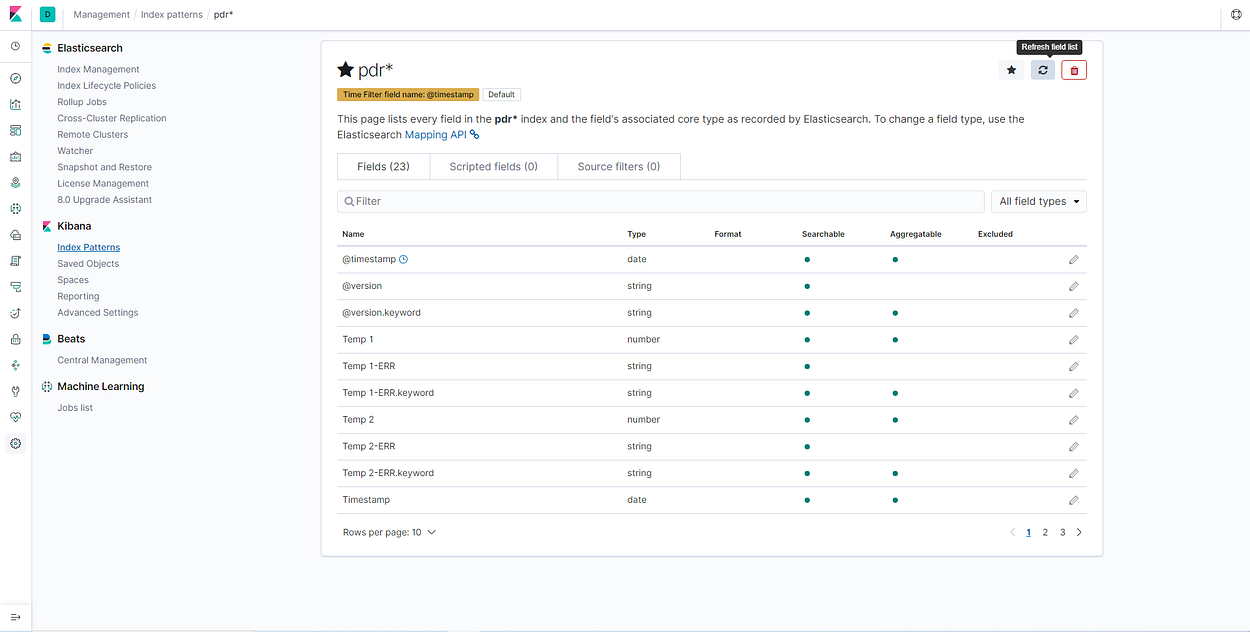Edit the @timestamp field
Image resolution: width=1250 pixels, height=632 pixels.
click(x=1073, y=259)
